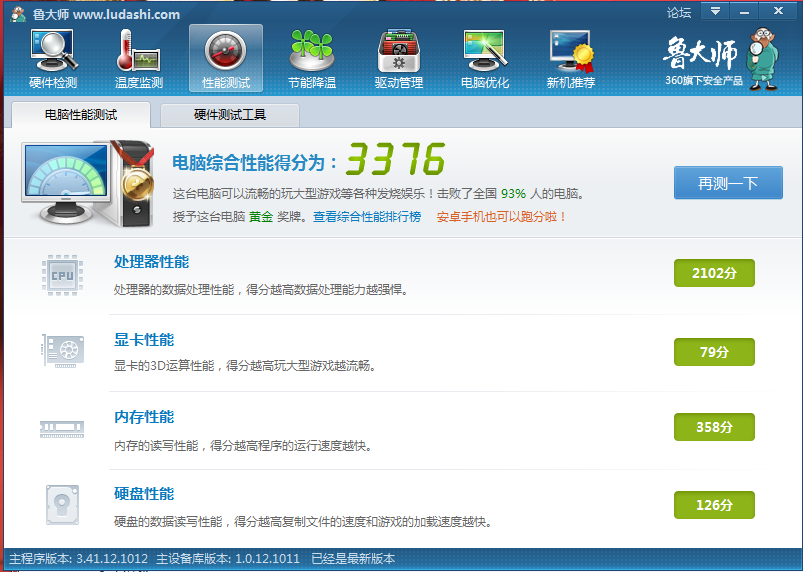Click 显卡的3D运算性能 description text
The width and height of the screenshot is (803, 572).
click(245, 366)
